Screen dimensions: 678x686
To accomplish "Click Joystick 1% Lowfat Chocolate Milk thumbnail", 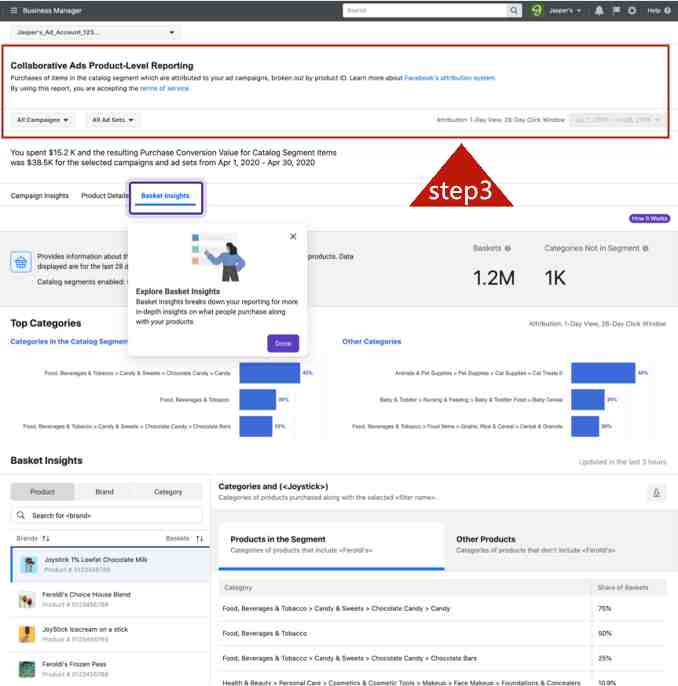I will (x=29, y=564).
